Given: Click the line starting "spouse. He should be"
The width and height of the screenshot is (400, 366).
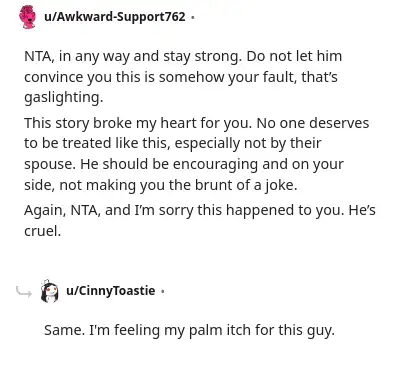Looking at the screenshot, I should click(184, 164).
